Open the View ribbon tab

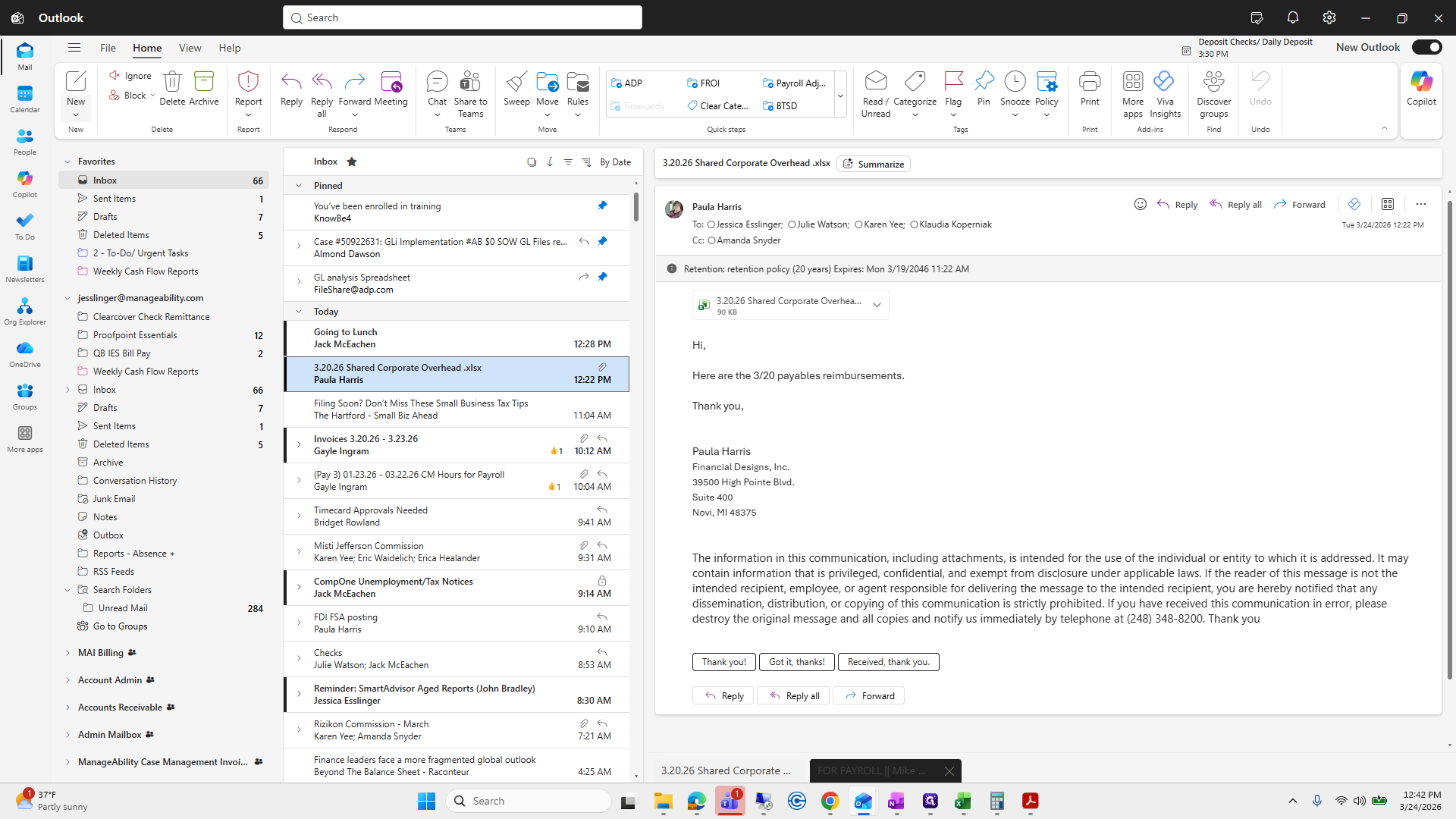coord(190,48)
